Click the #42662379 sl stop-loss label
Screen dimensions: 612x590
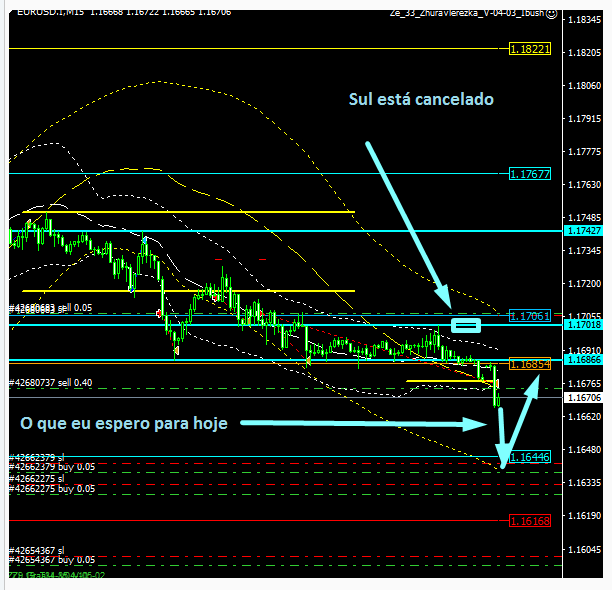pos(36,459)
